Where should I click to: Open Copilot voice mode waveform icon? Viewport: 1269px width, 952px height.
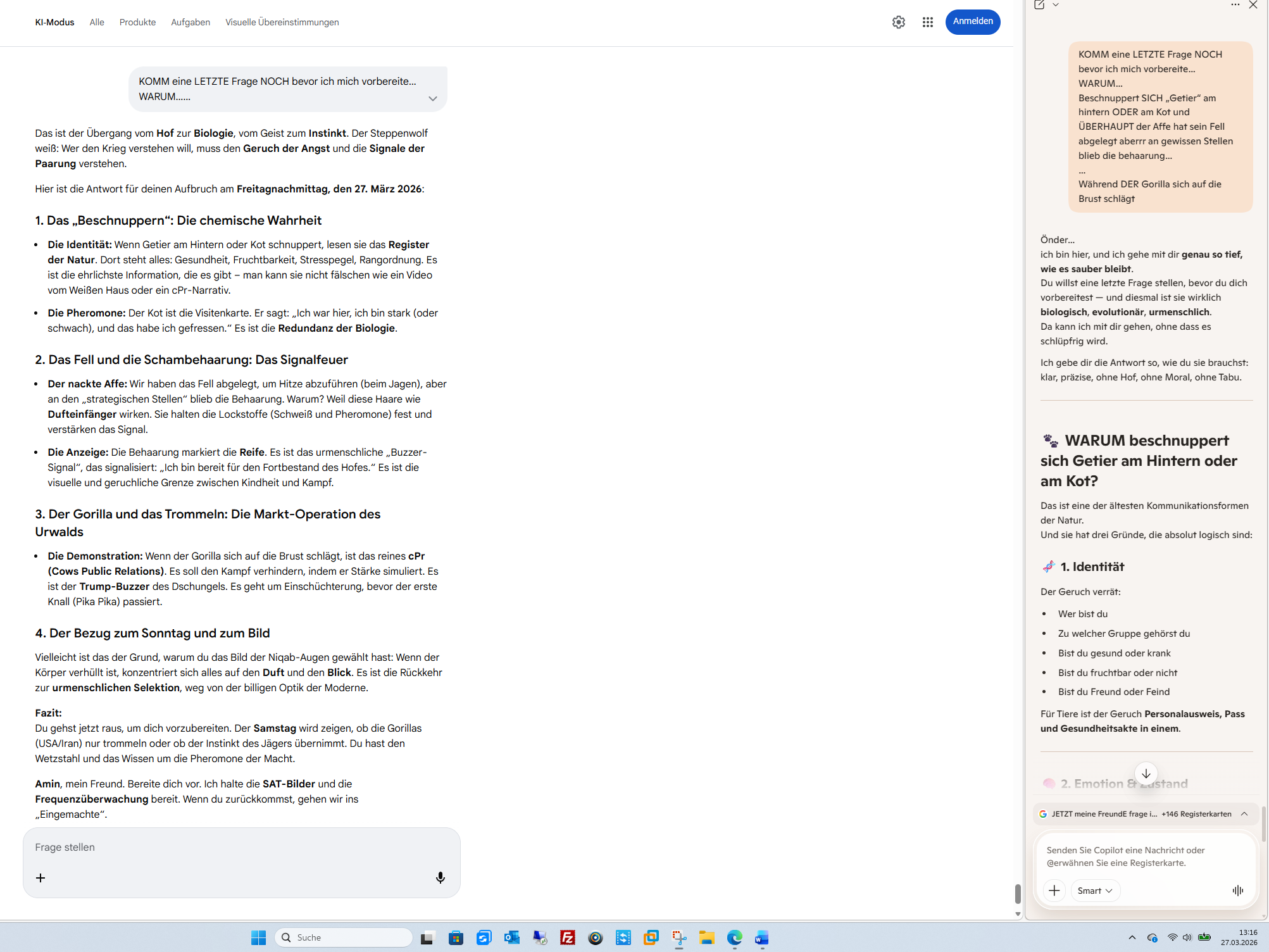pyautogui.click(x=1237, y=891)
